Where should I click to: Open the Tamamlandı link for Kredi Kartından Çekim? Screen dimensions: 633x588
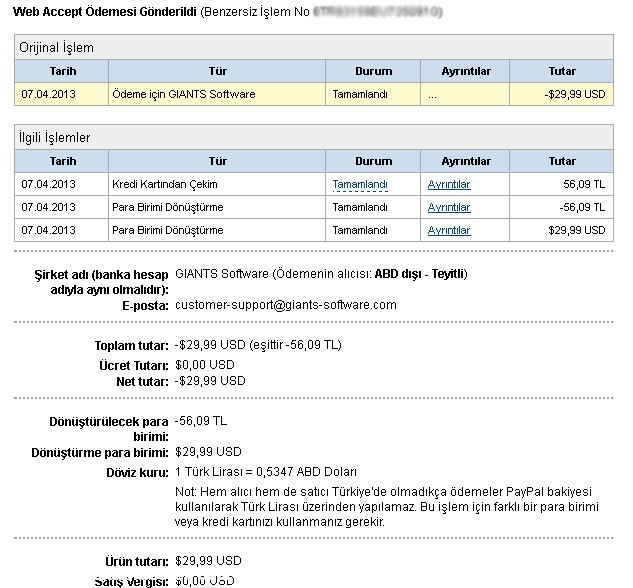click(x=359, y=184)
